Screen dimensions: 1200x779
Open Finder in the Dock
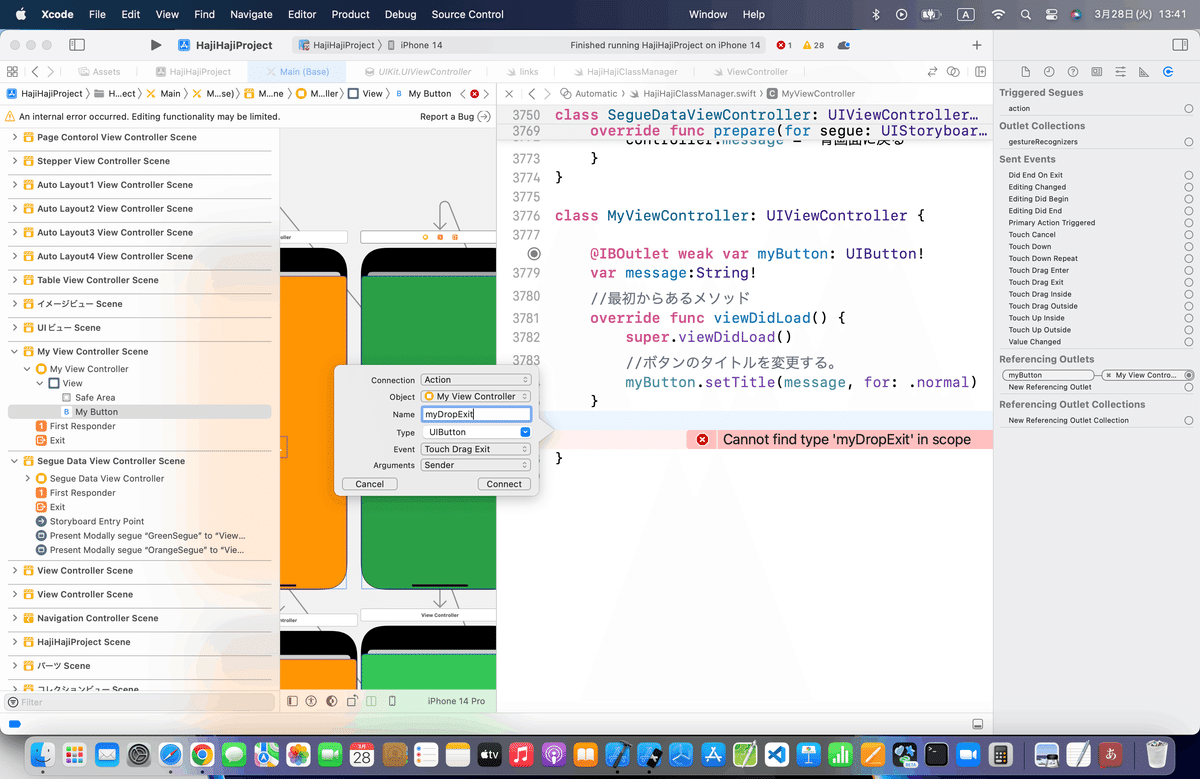coord(41,753)
